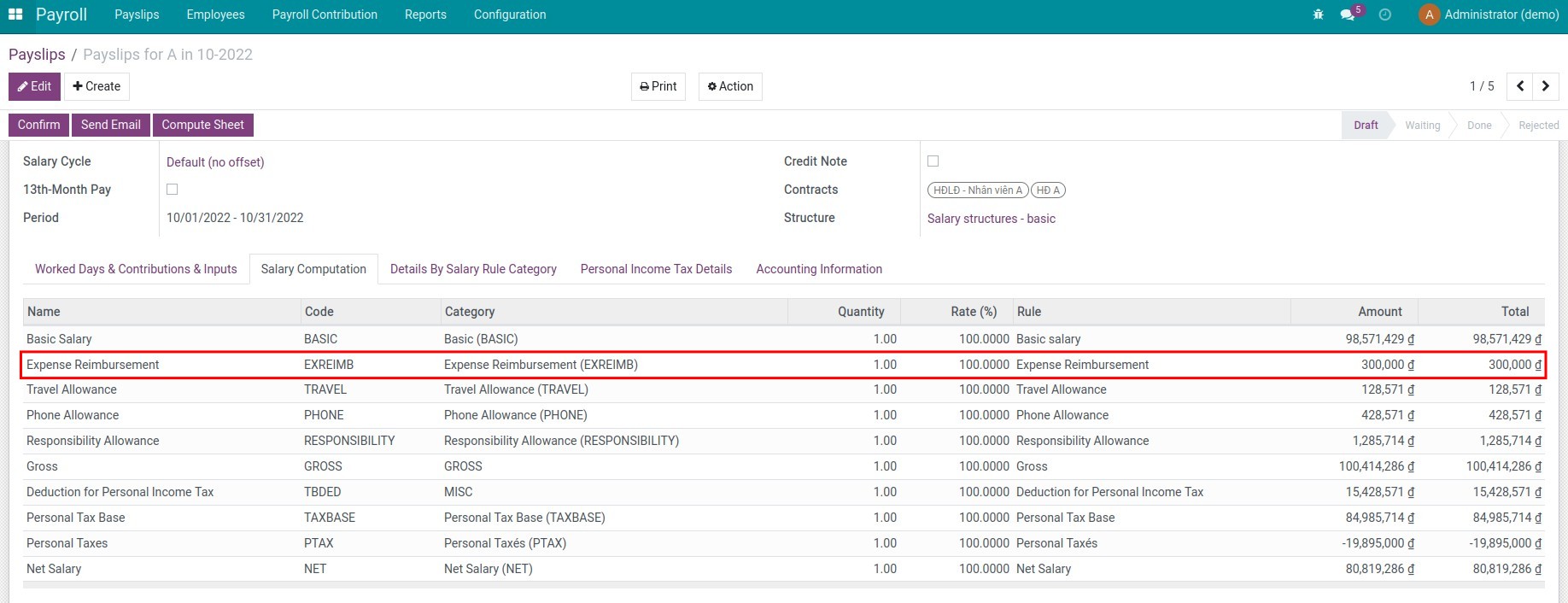The image size is (1568, 603).
Task: Click the Create button
Action: 97,86
